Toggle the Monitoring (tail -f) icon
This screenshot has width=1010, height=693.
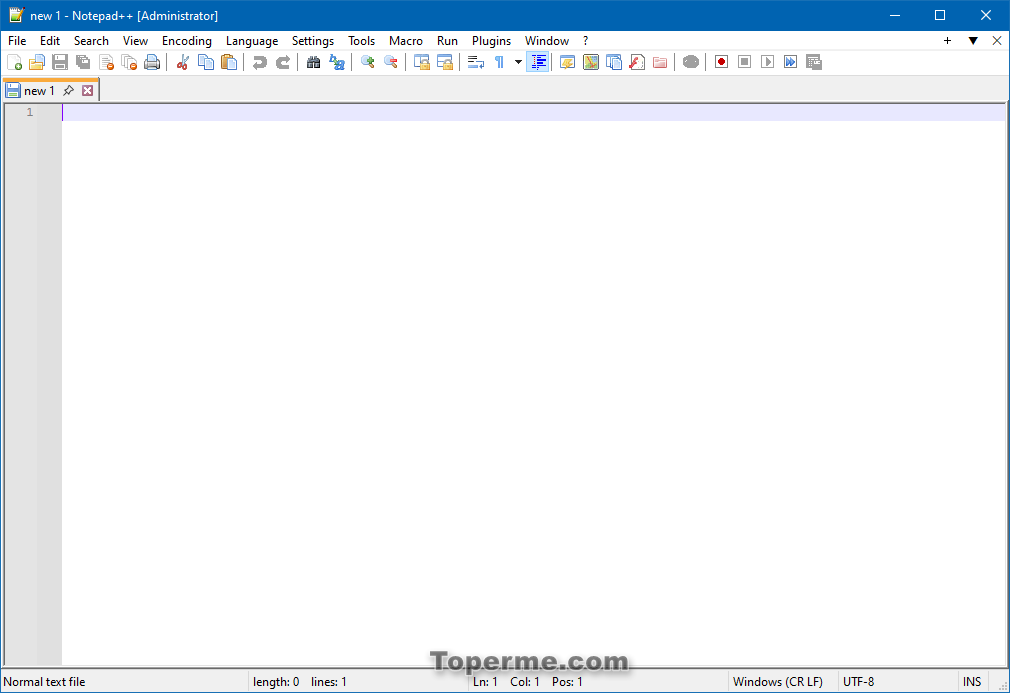(x=691, y=62)
